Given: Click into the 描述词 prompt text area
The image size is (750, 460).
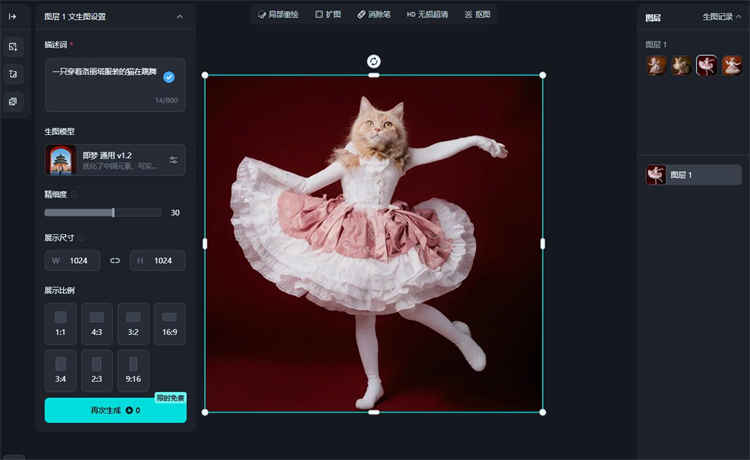Looking at the screenshot, I should click(x=115, y=85).
